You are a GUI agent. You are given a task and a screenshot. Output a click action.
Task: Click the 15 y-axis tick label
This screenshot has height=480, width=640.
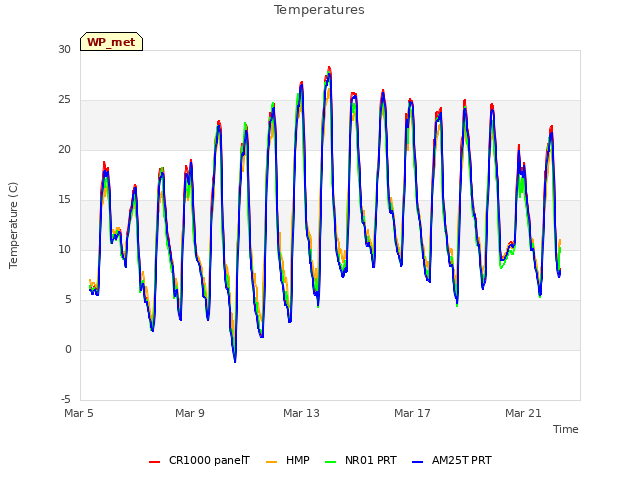(64, 200)
